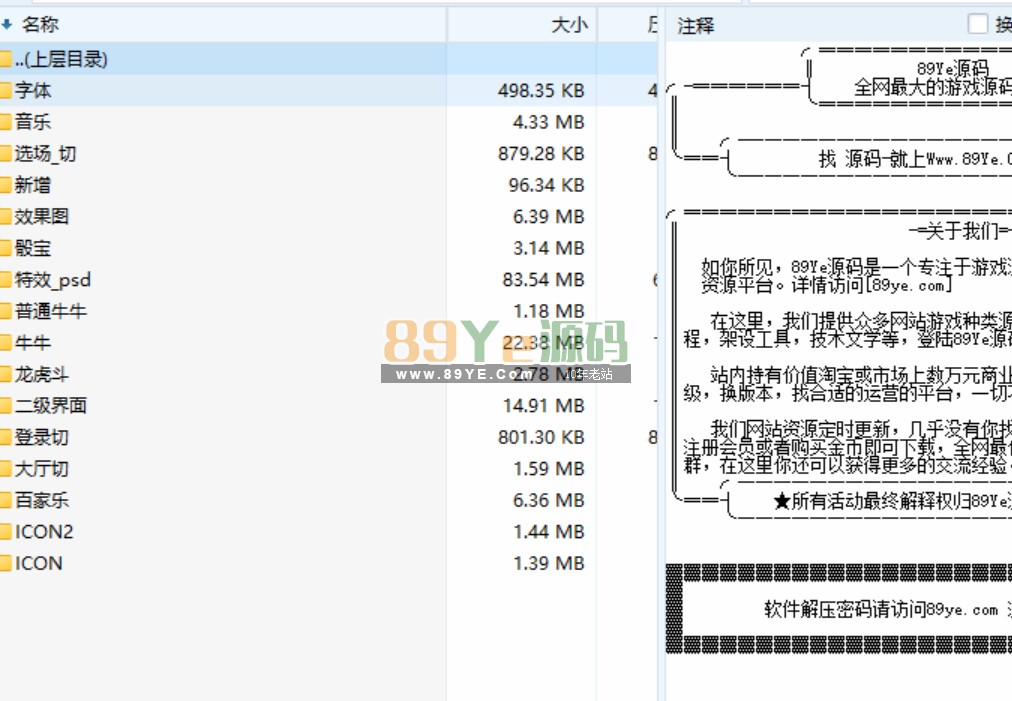Select the 二级界面 folder name
The height and width of the screenshot is (701, 1012).
pyautogui.click(x=51, y=406)
